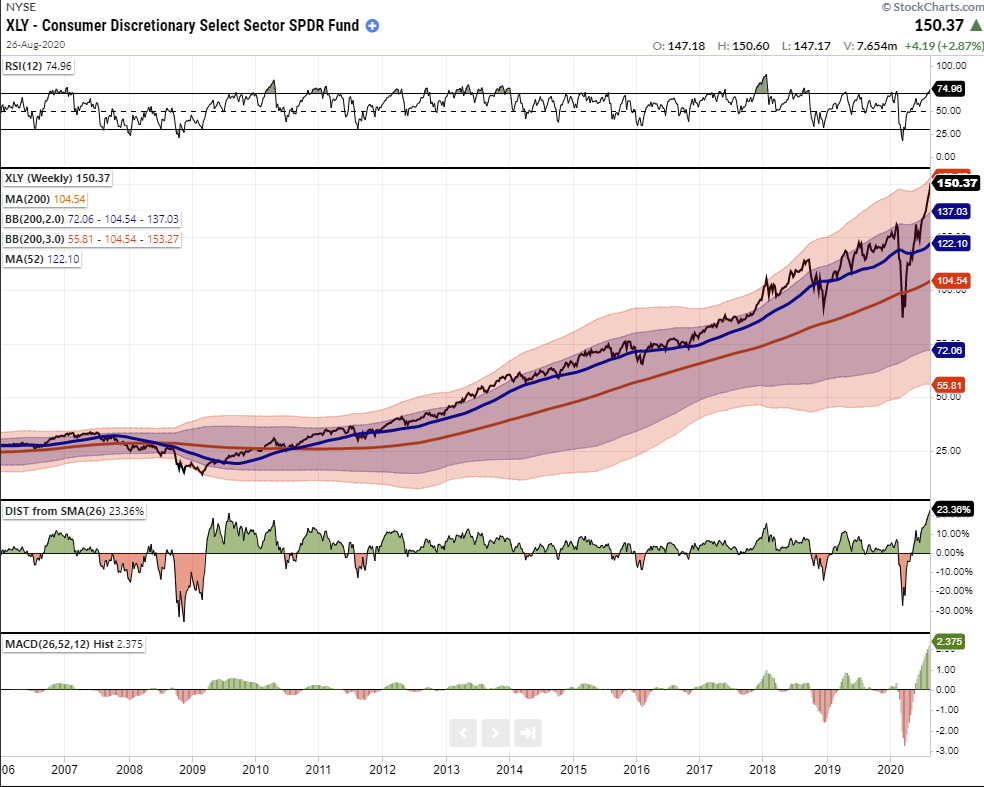Image resolution: width=984 pixels, height=787 pixels.
Task: Click the V: 7.654m volume value
Action: tap(870, 46)
